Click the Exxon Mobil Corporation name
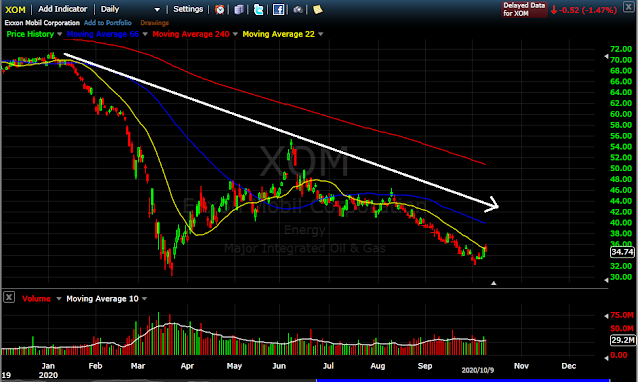 (x=42, y=23)
